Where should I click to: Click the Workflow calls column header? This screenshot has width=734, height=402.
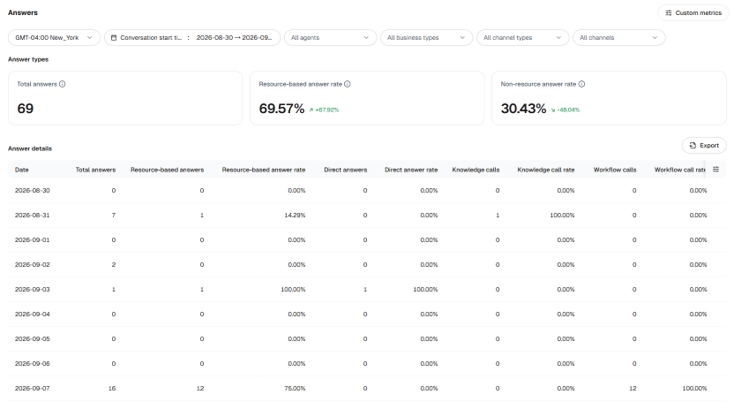coord(615,170)
